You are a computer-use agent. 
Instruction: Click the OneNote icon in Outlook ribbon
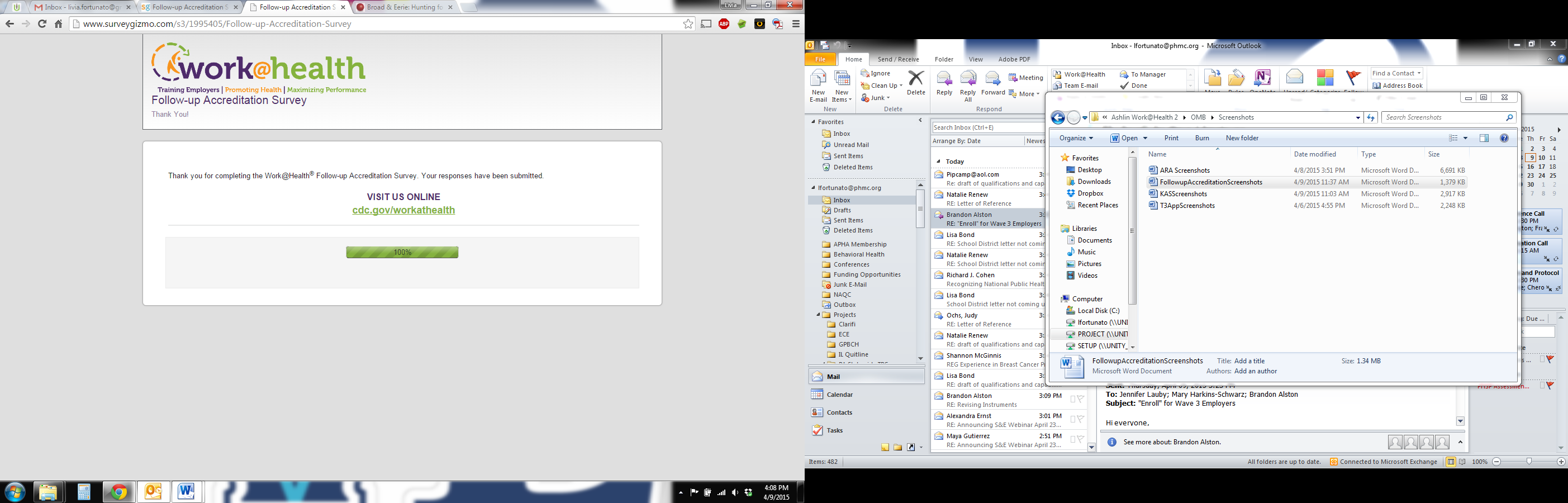coord(1262,80)
